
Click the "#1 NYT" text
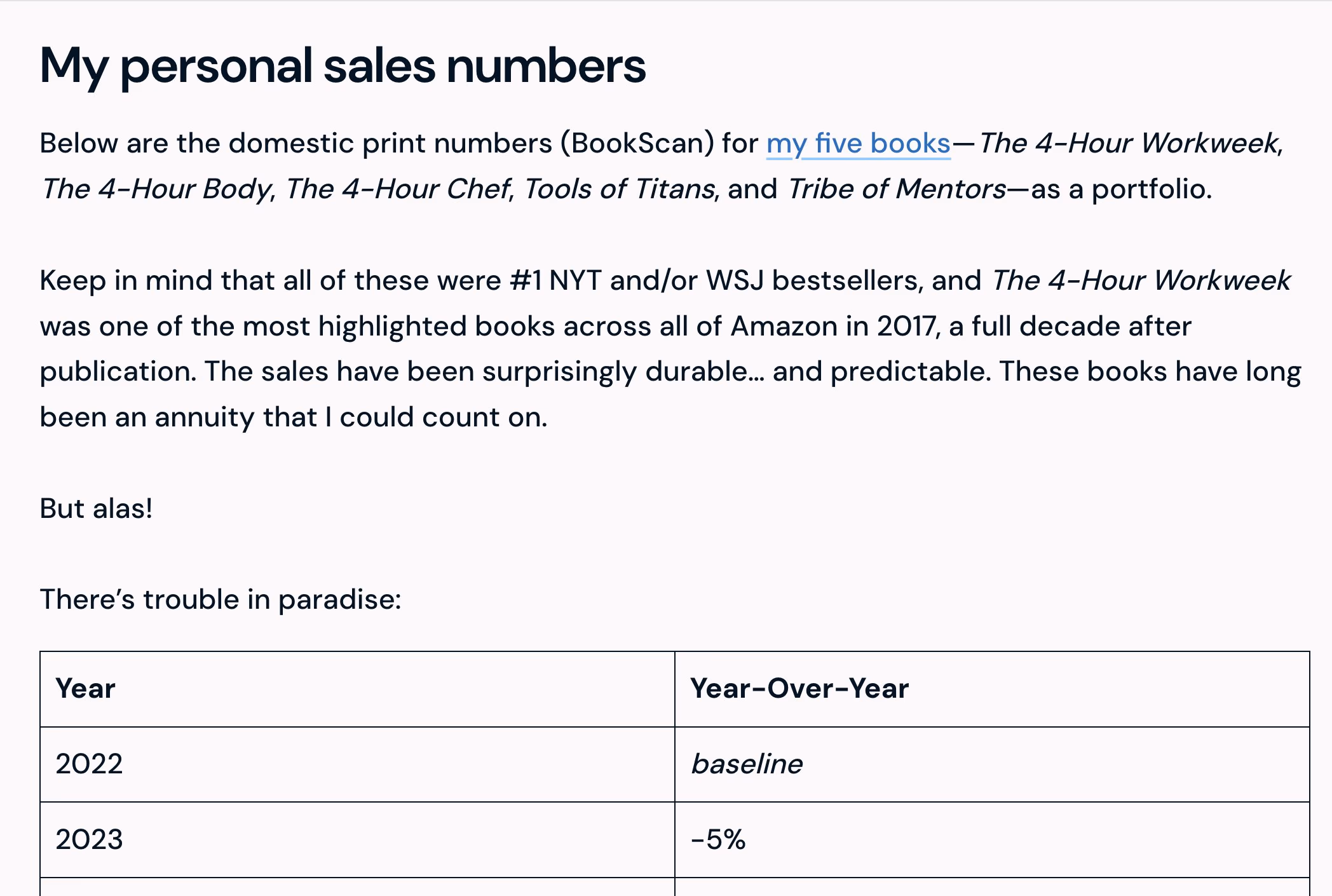coord(555,280)
